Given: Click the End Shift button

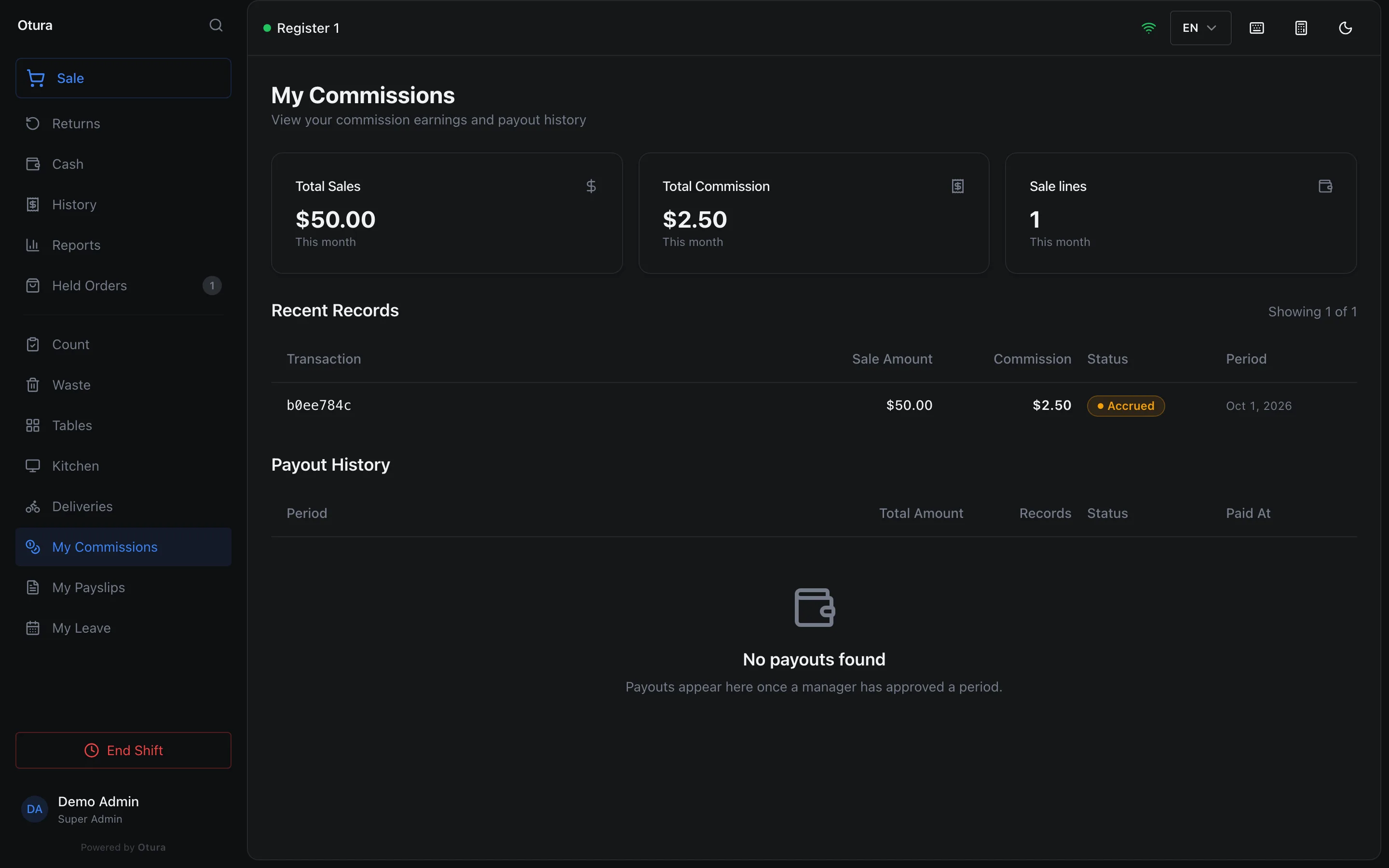Looking at the screenshot, I should [123, 750].
